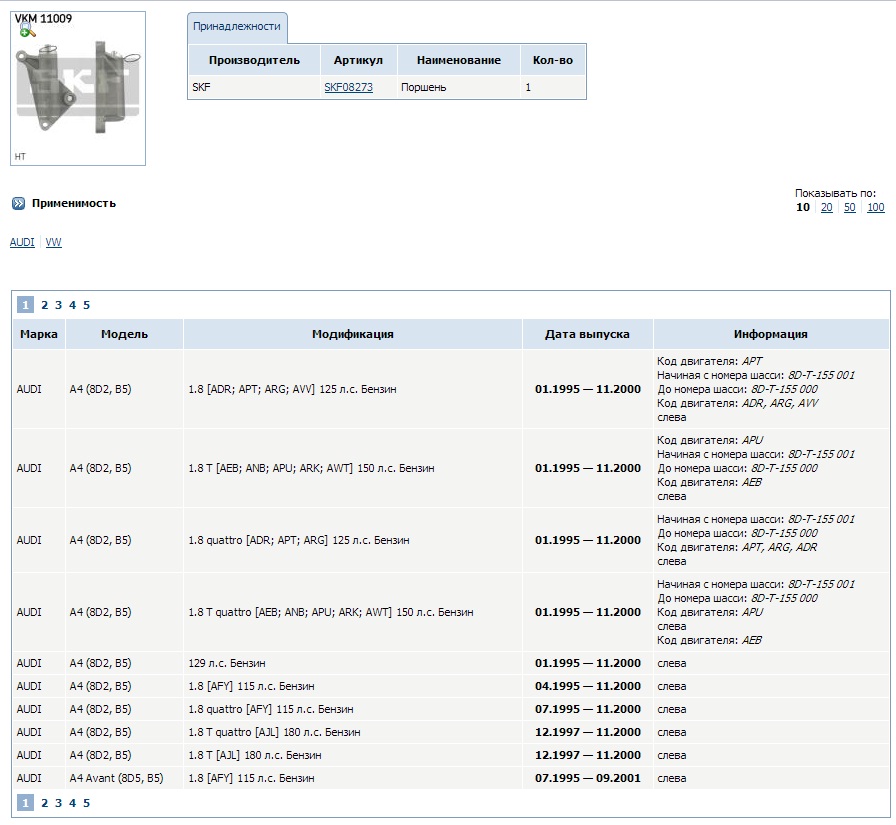Go to page 5 in bottom pagination
Screen dimensions: 896x825
(x=86, y=803)
